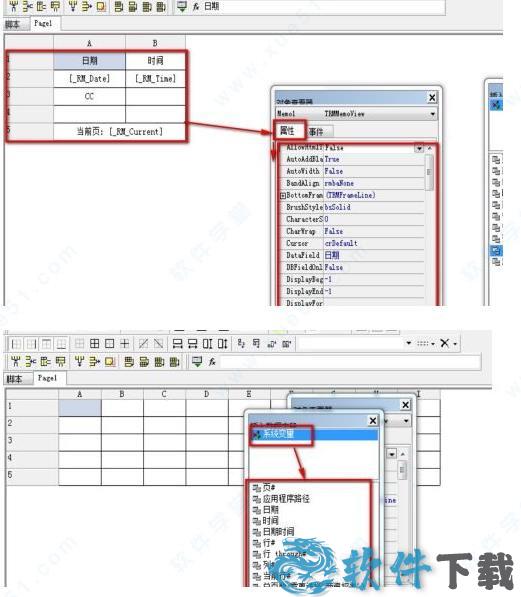Select the Page1 tab in the lower designer

[47, 378]
